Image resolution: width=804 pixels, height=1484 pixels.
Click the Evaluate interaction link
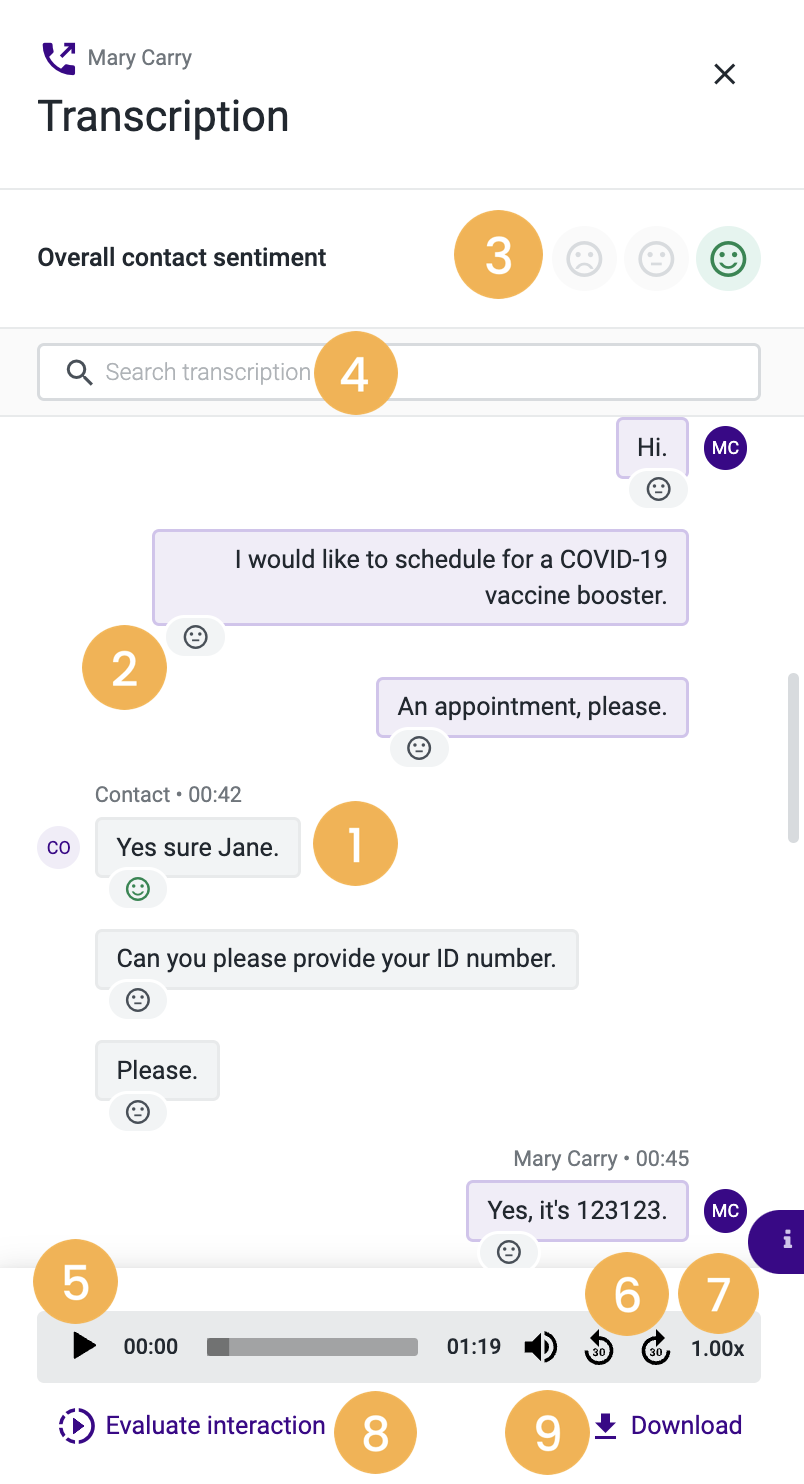pos(213,1424)
